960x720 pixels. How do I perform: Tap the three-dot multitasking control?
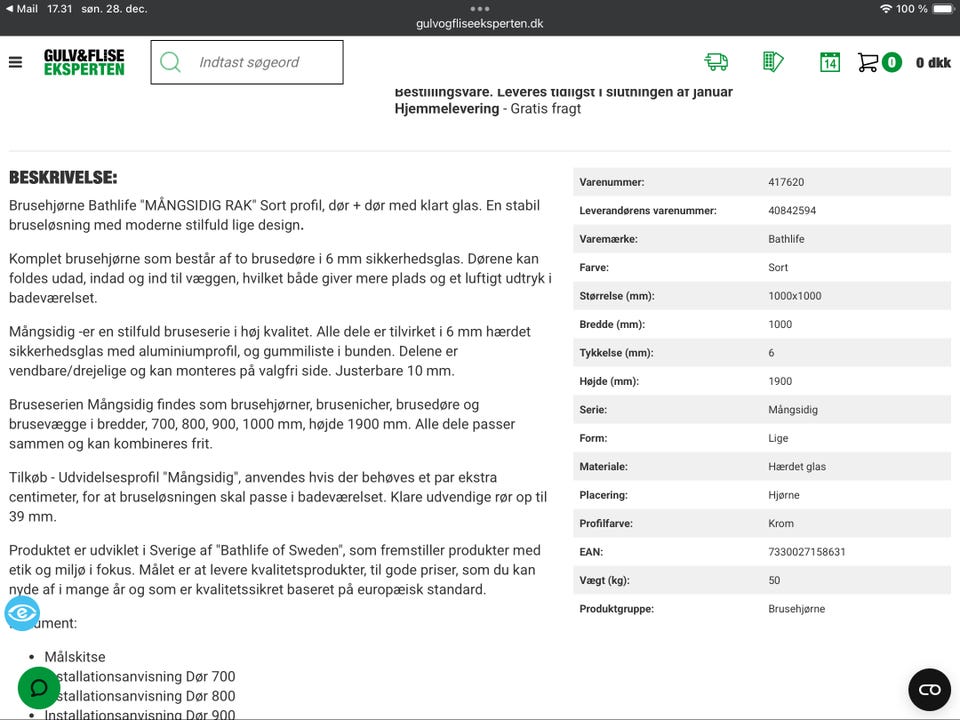[x=479, y=9]
